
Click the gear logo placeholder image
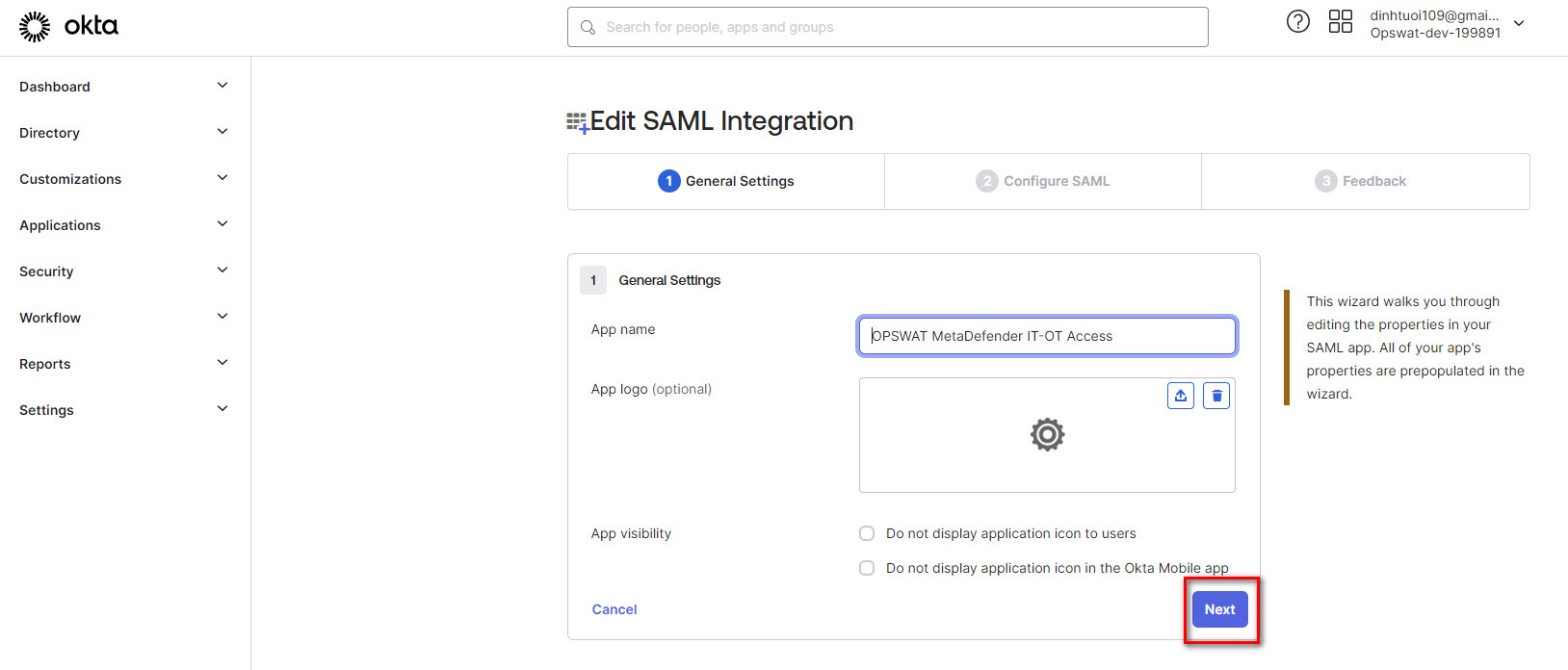coord(1047,435)
